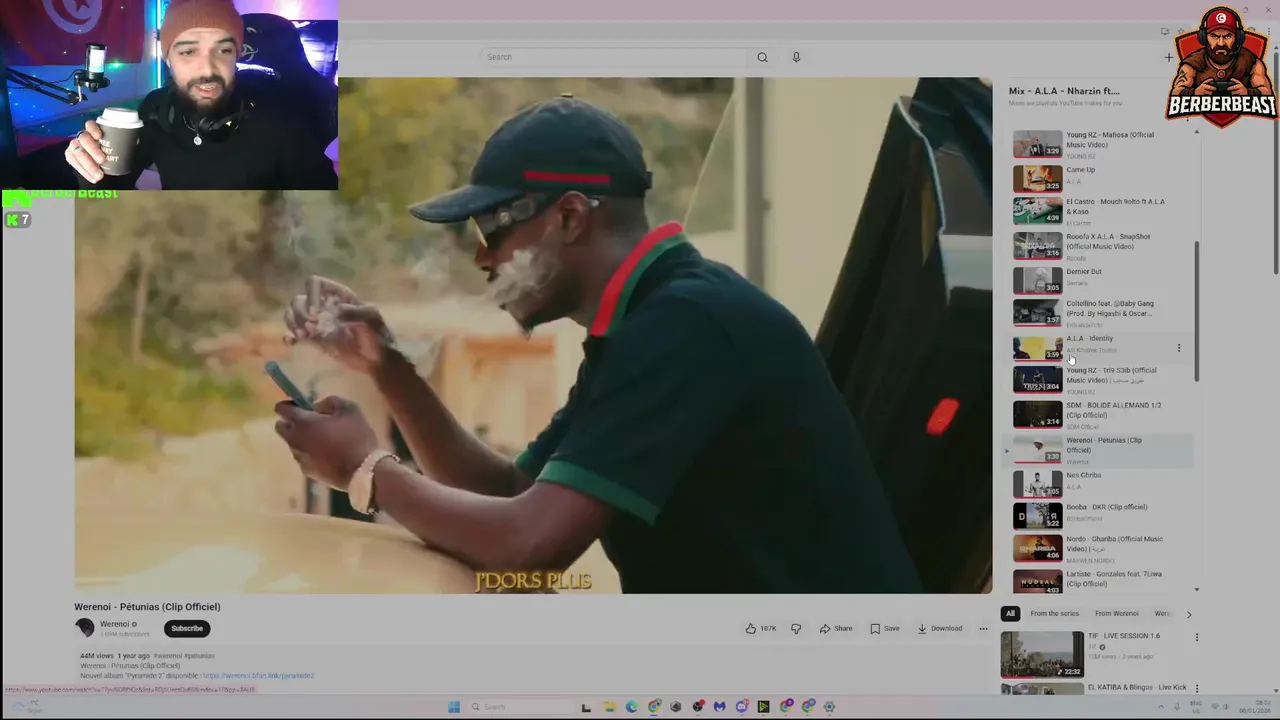Open Werenoi channel name link
The width and height of the screenshot is (1280, 720).
point(114,624)
